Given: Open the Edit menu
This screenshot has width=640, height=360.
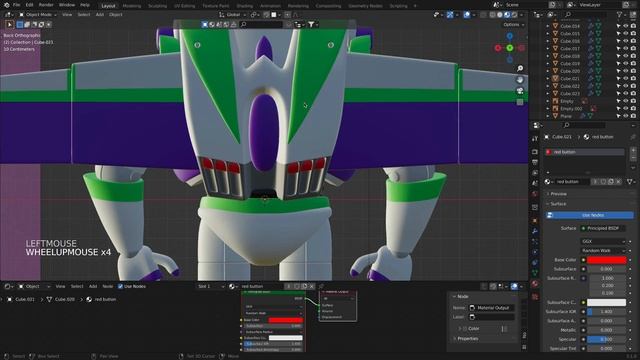Looking at the screenshot, I should (x=29, y=5).
